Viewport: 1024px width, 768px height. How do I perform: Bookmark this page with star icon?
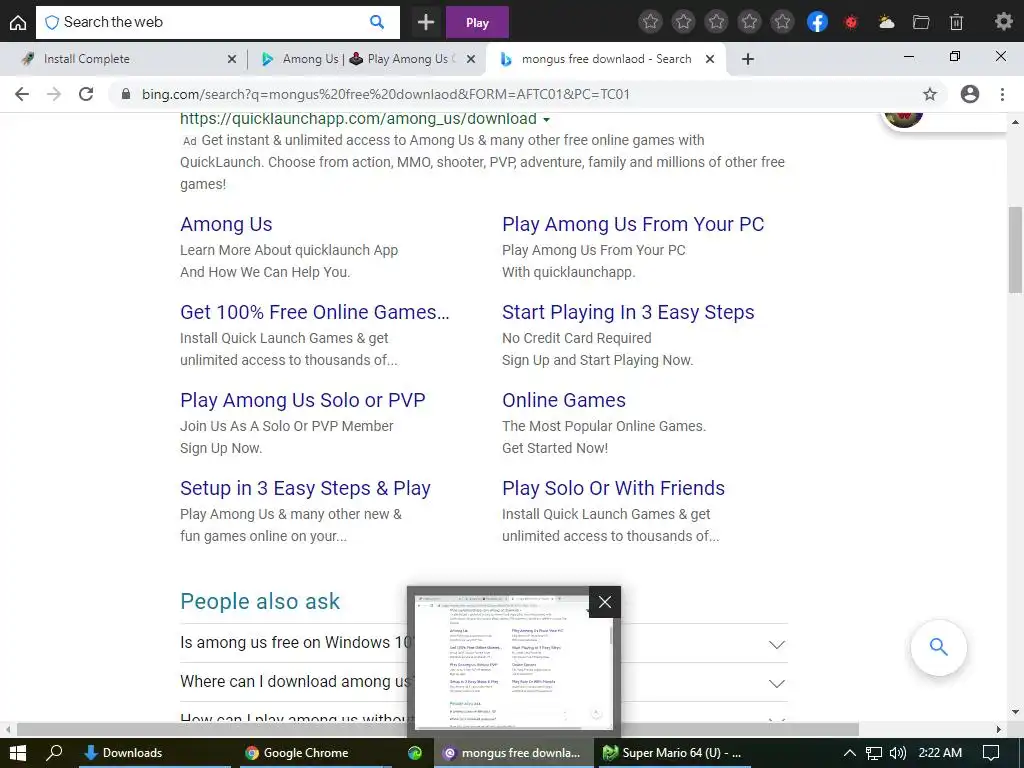click(930, 94)
